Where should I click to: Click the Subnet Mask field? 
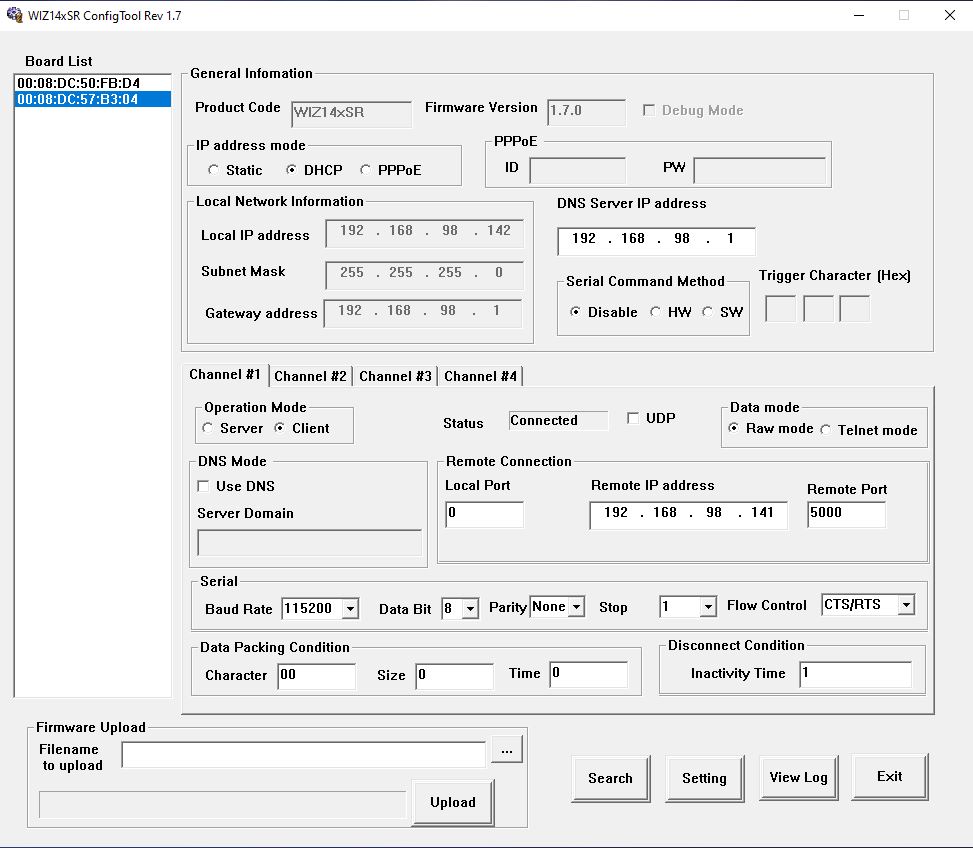[424, 275]
